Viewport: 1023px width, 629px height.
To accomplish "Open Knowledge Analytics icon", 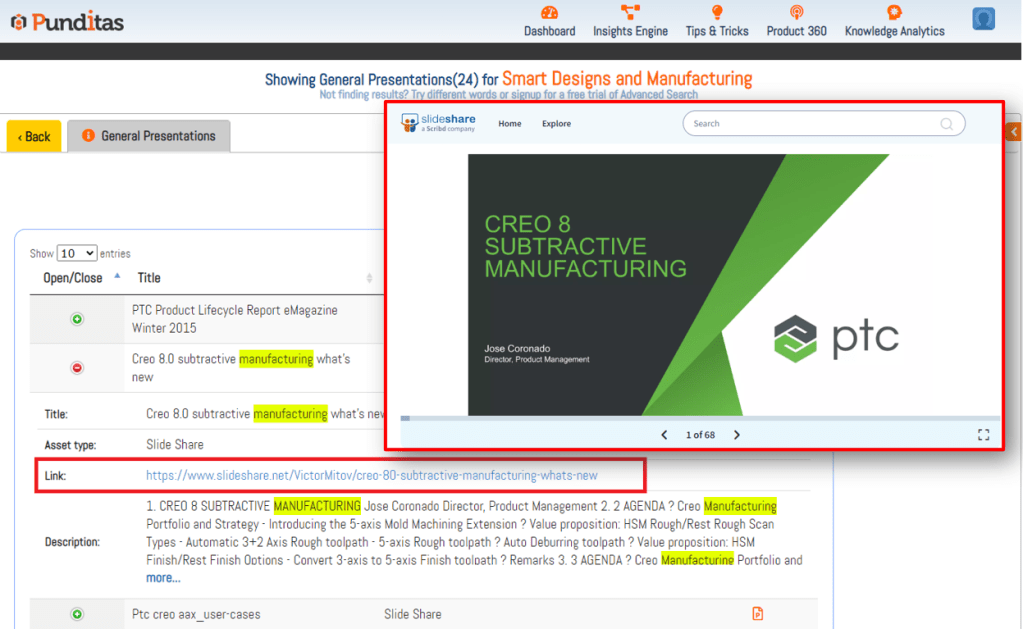I will (894, 13).
